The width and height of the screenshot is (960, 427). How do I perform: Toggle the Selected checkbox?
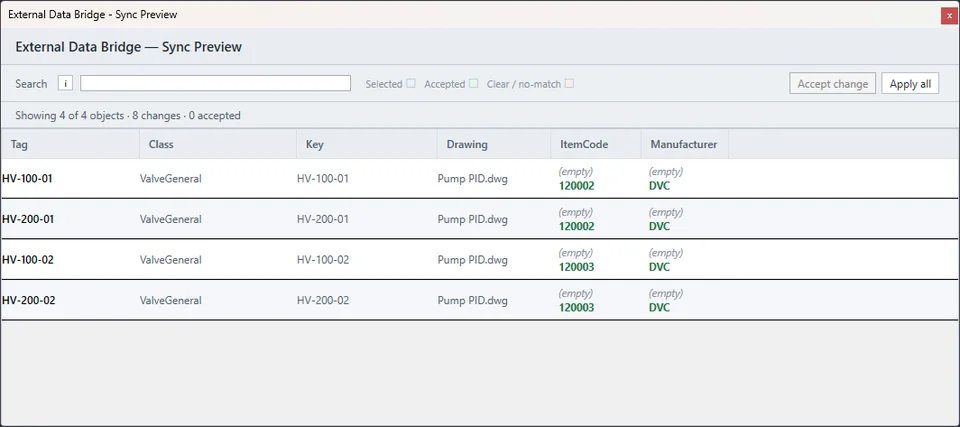[x=411, y=83]
